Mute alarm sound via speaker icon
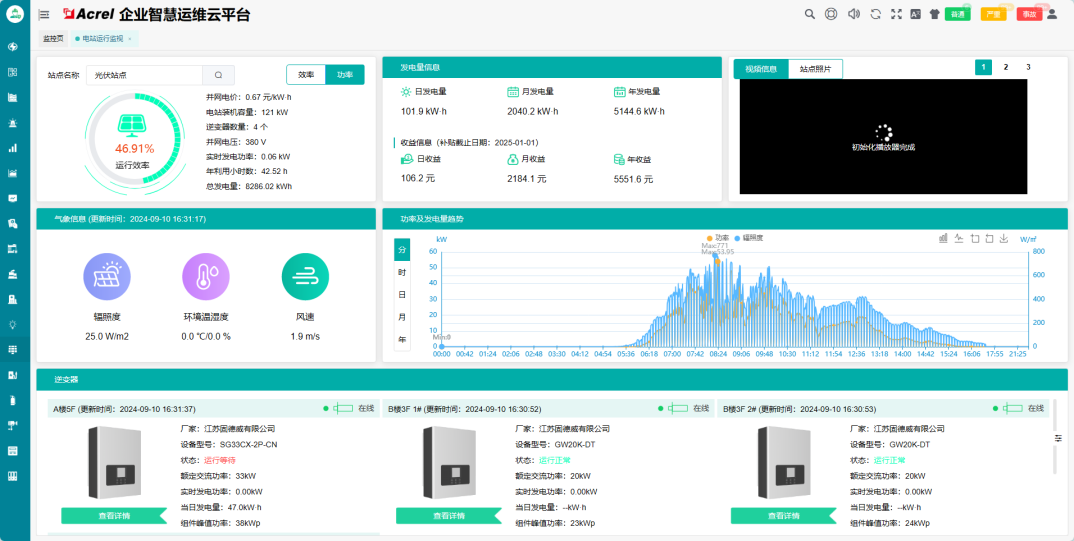The width and height of the screenshot is (1074, 541). [x=853, y=14]
